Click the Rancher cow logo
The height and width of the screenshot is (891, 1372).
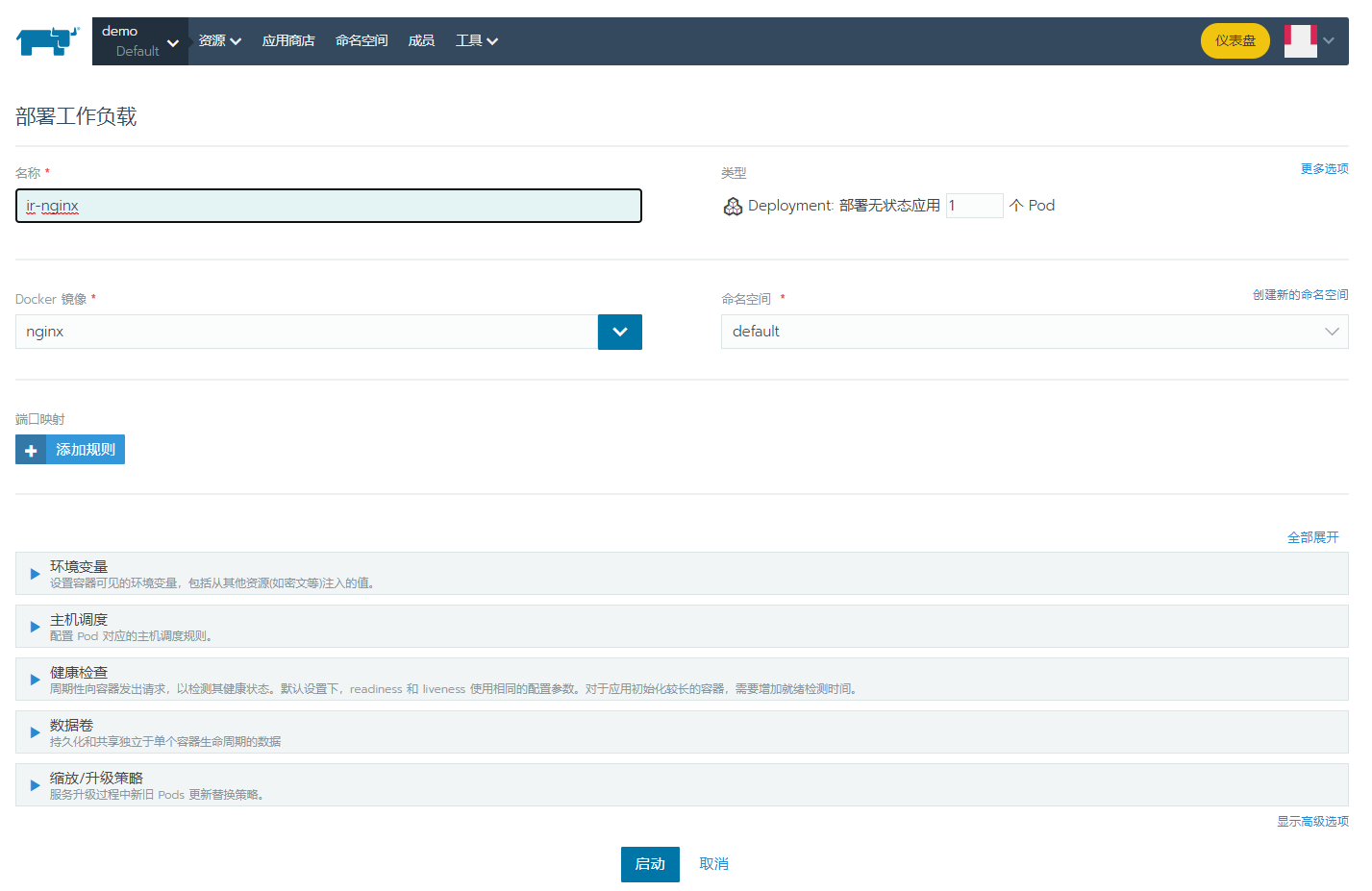coord(47,41)
